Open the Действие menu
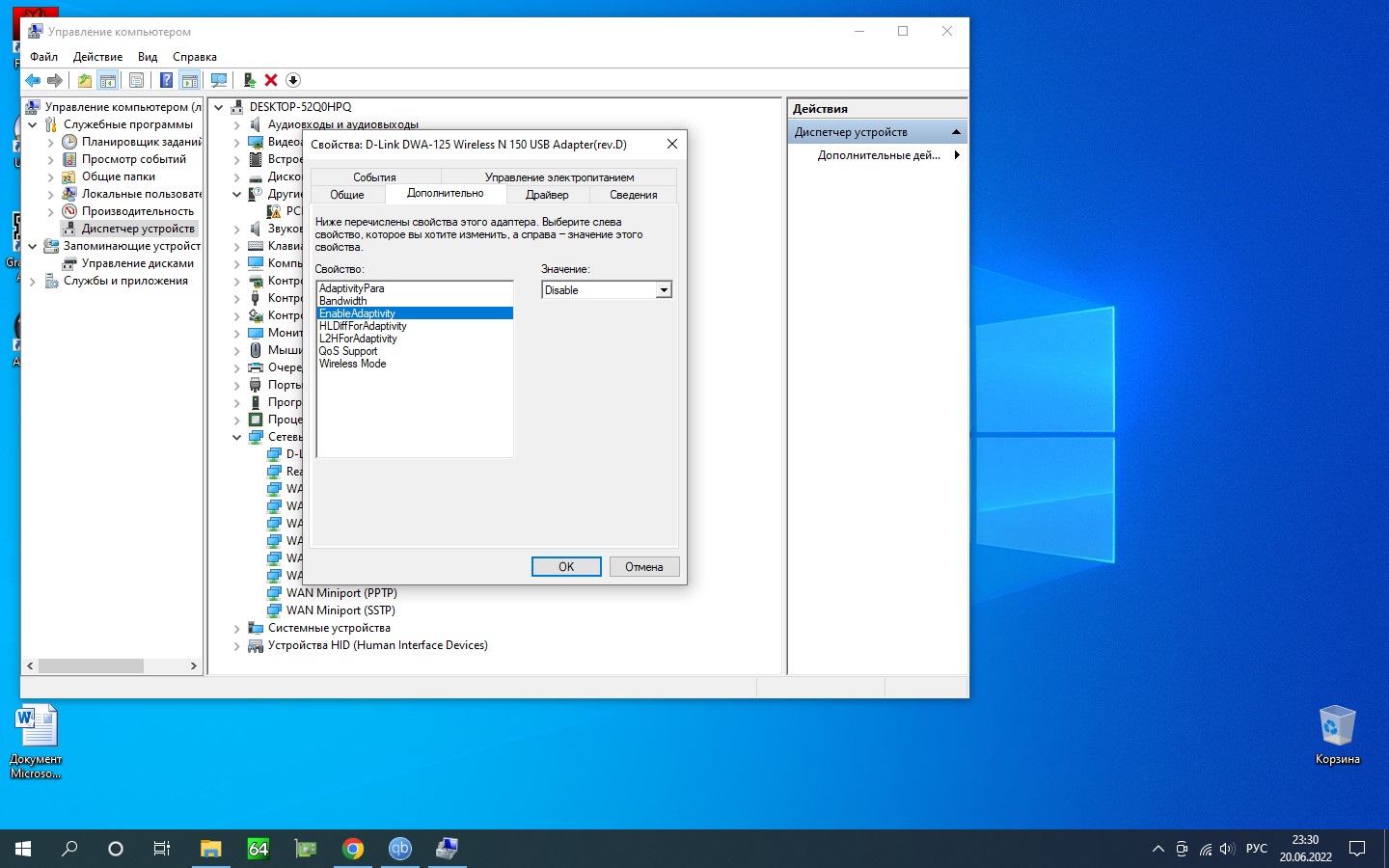The height and width of the screenshot is (868, 1389). point(97,57)
